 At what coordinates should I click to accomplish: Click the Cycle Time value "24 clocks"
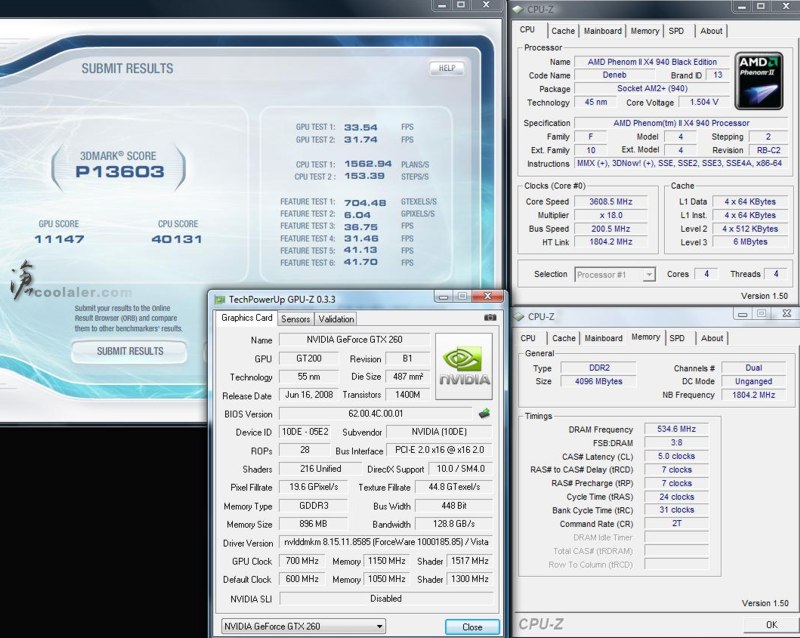pos(677,497)
